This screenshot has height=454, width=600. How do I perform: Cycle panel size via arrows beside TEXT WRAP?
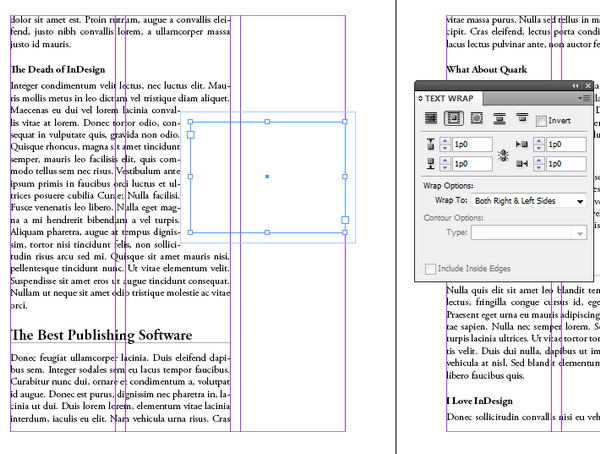click(x=421, y=98)
